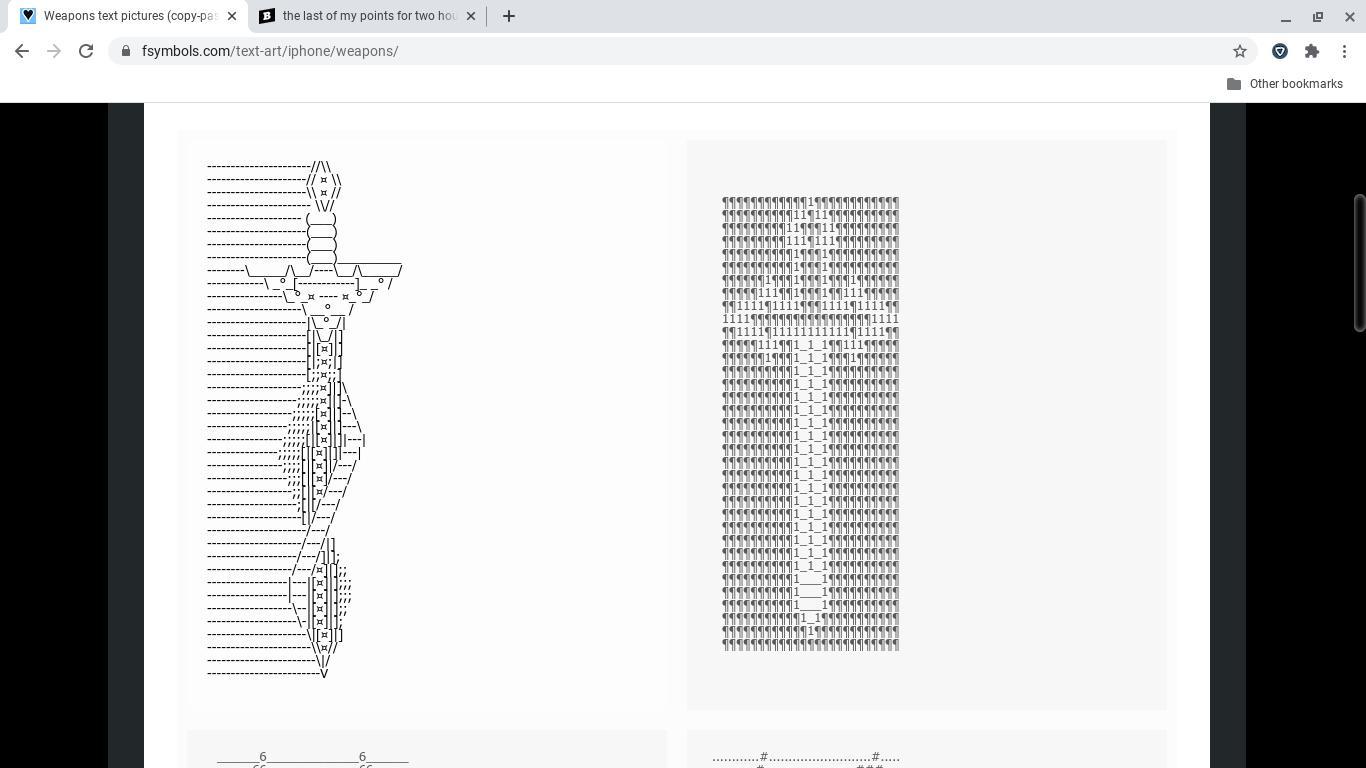Close the Weapons text pictures tab

pos(233,16)
